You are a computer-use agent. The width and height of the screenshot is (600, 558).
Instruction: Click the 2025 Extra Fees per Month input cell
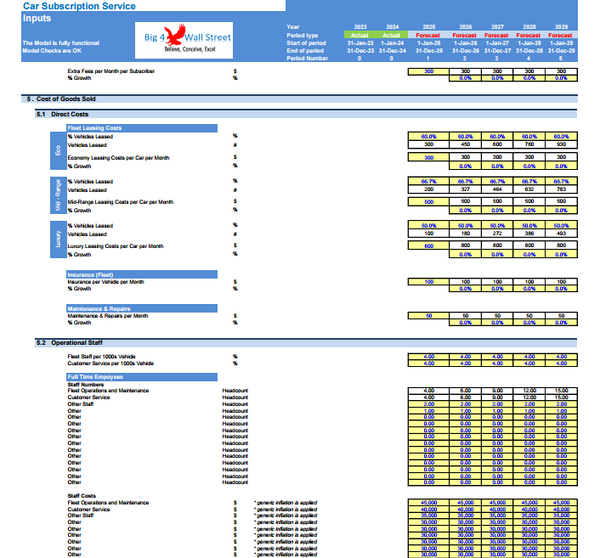428,72
